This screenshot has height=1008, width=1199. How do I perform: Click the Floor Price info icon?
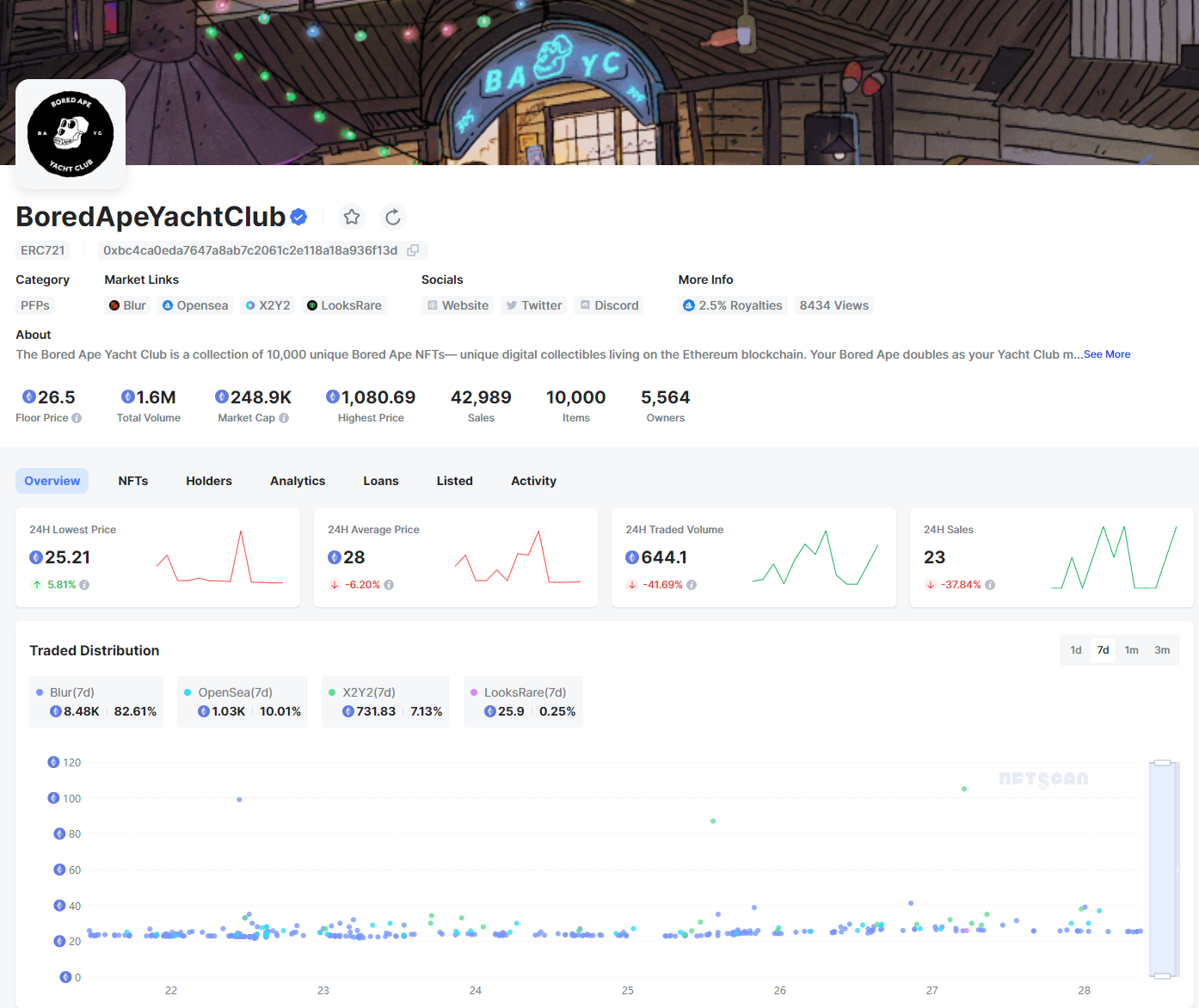[x=77, y=418]
